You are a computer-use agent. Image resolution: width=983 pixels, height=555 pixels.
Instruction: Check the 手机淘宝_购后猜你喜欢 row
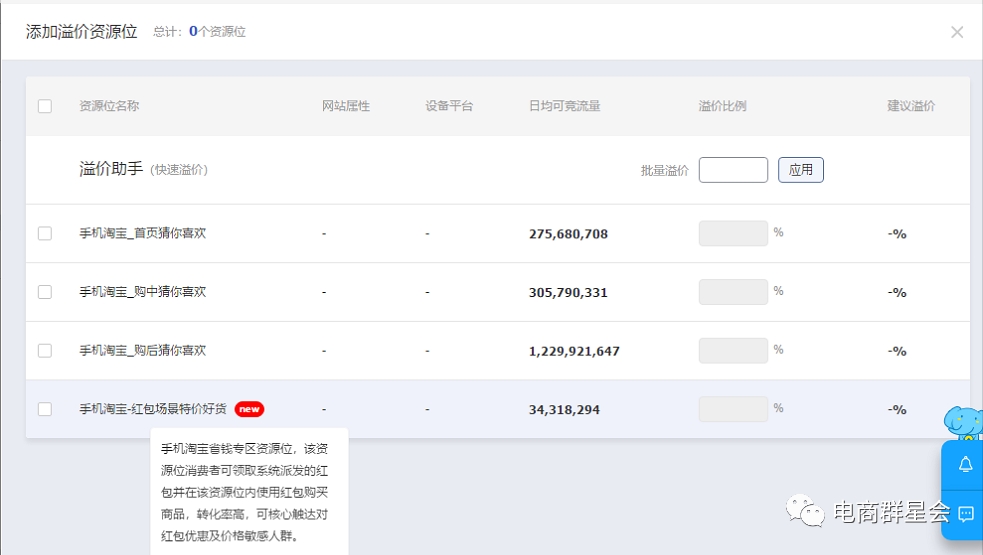[45, 351]
